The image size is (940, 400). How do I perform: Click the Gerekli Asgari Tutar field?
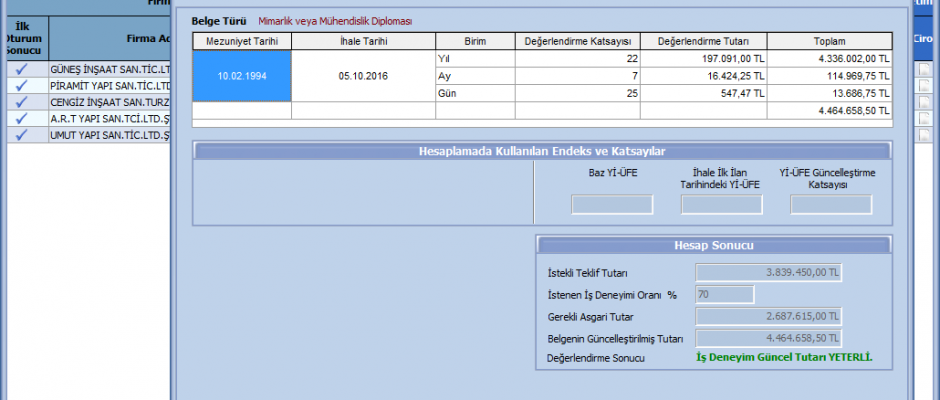(768, 316)
